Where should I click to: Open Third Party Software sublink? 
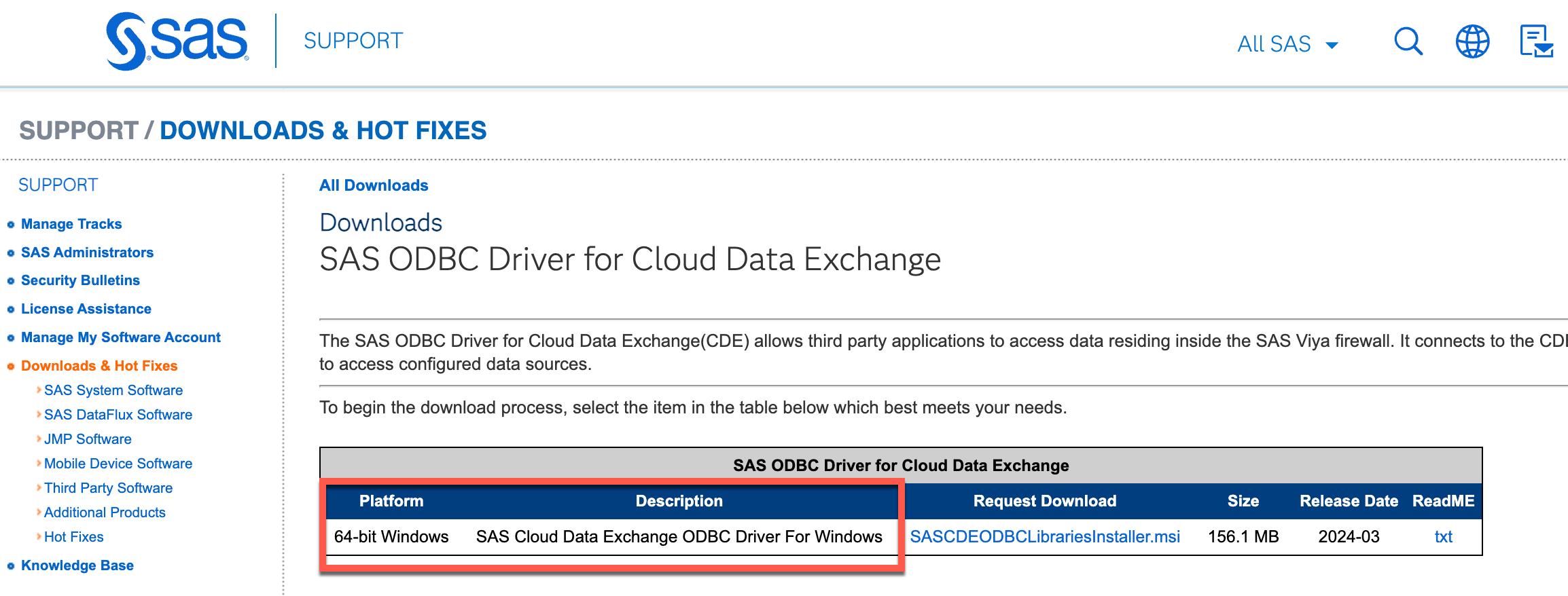pyautogui.click(x=108, y=488)
